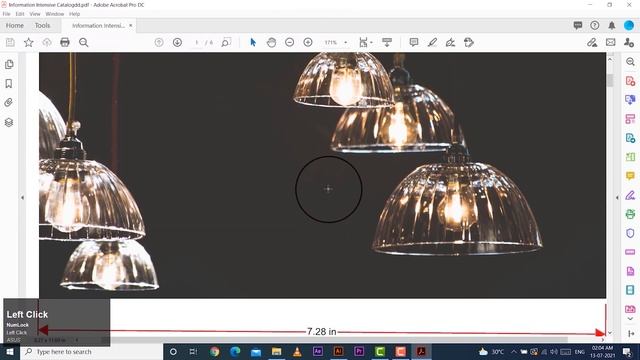
Task: Open the View menu
Action: click(35, 14)
